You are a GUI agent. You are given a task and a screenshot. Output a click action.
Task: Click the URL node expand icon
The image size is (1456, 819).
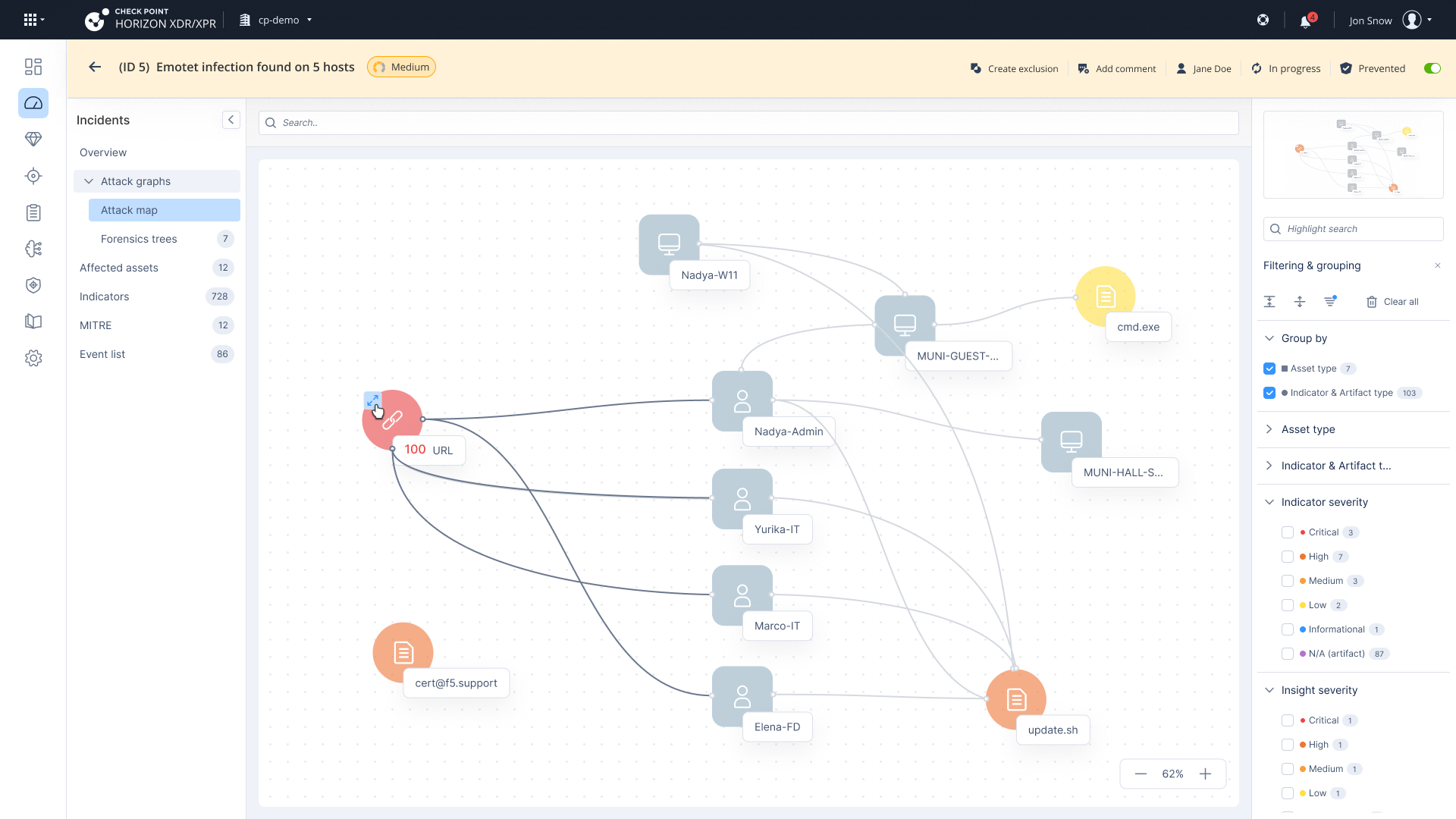(x=372, y=400)
